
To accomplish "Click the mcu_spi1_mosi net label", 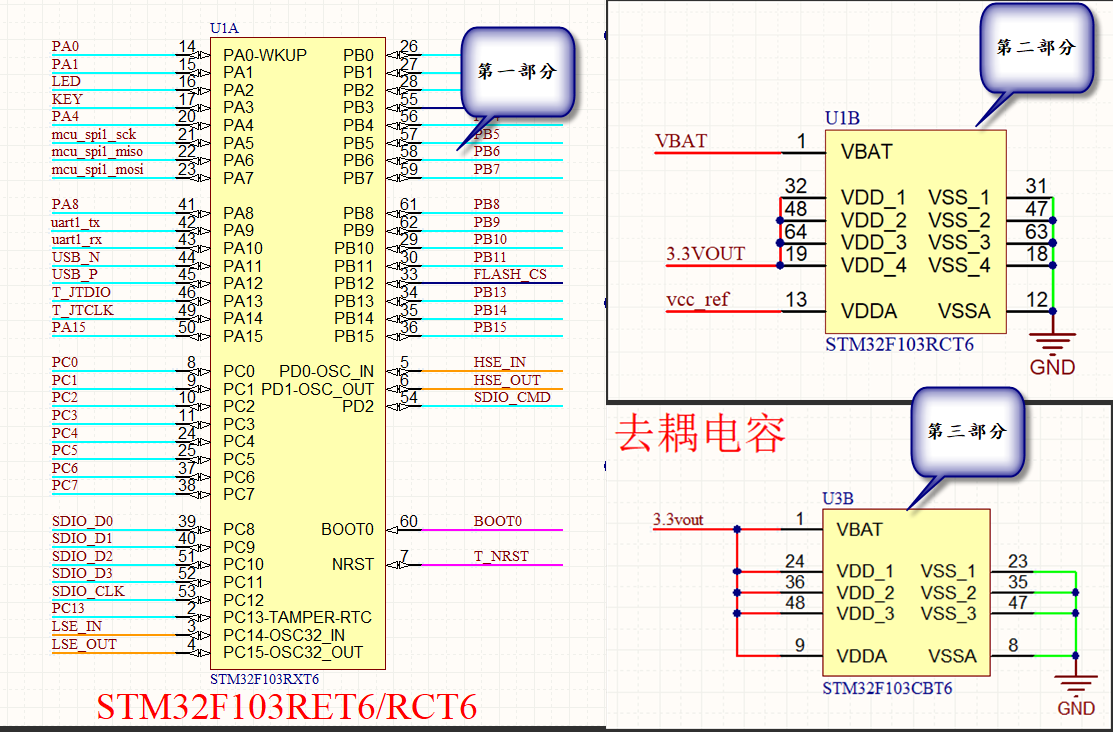I will pyautogui.click(x=97, y=170).
